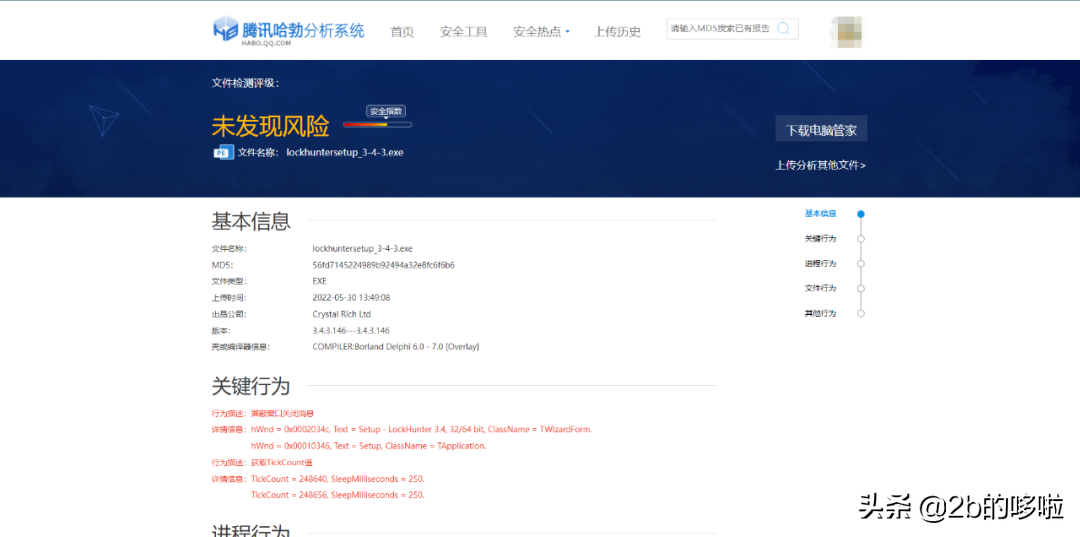Open the 安全工具 menu item
The width and height of the screenshot is (1080, 537).
[x=464, y=31]
